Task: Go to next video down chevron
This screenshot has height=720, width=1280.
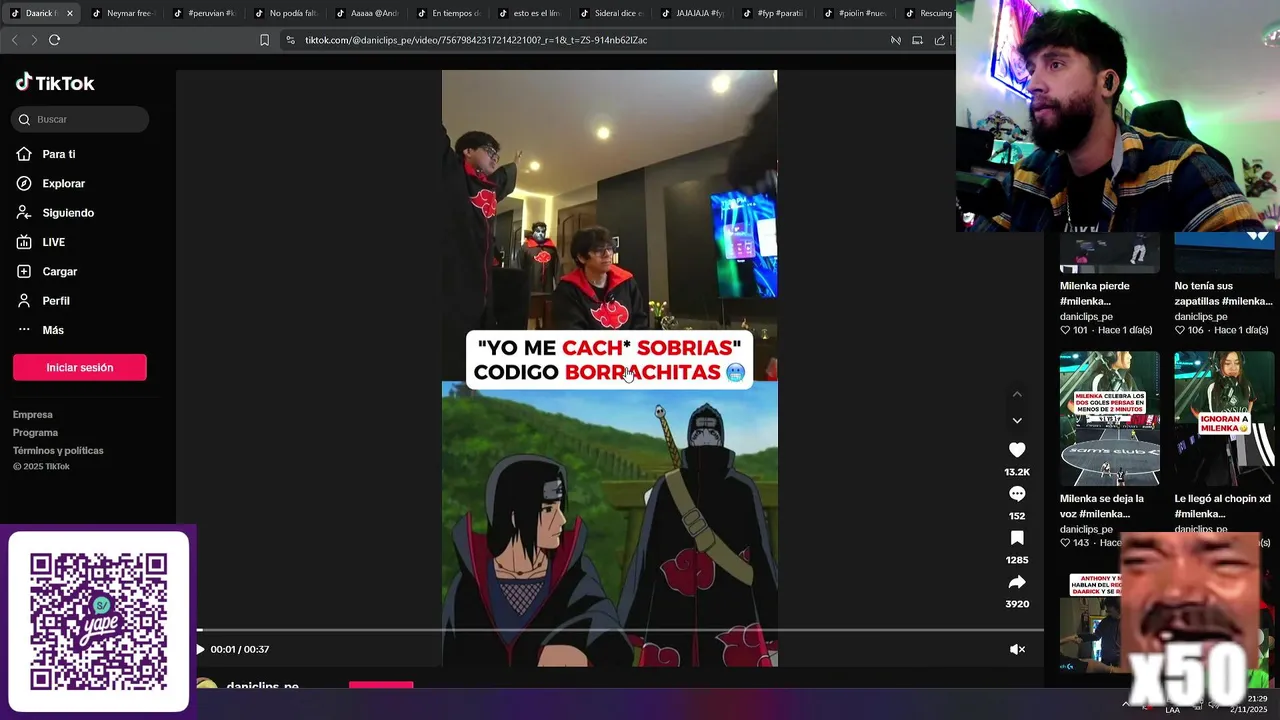Action: 1017,420
